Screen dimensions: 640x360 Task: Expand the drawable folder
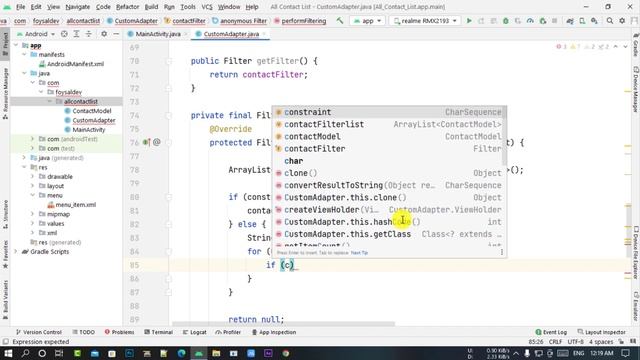click(33, 176)
